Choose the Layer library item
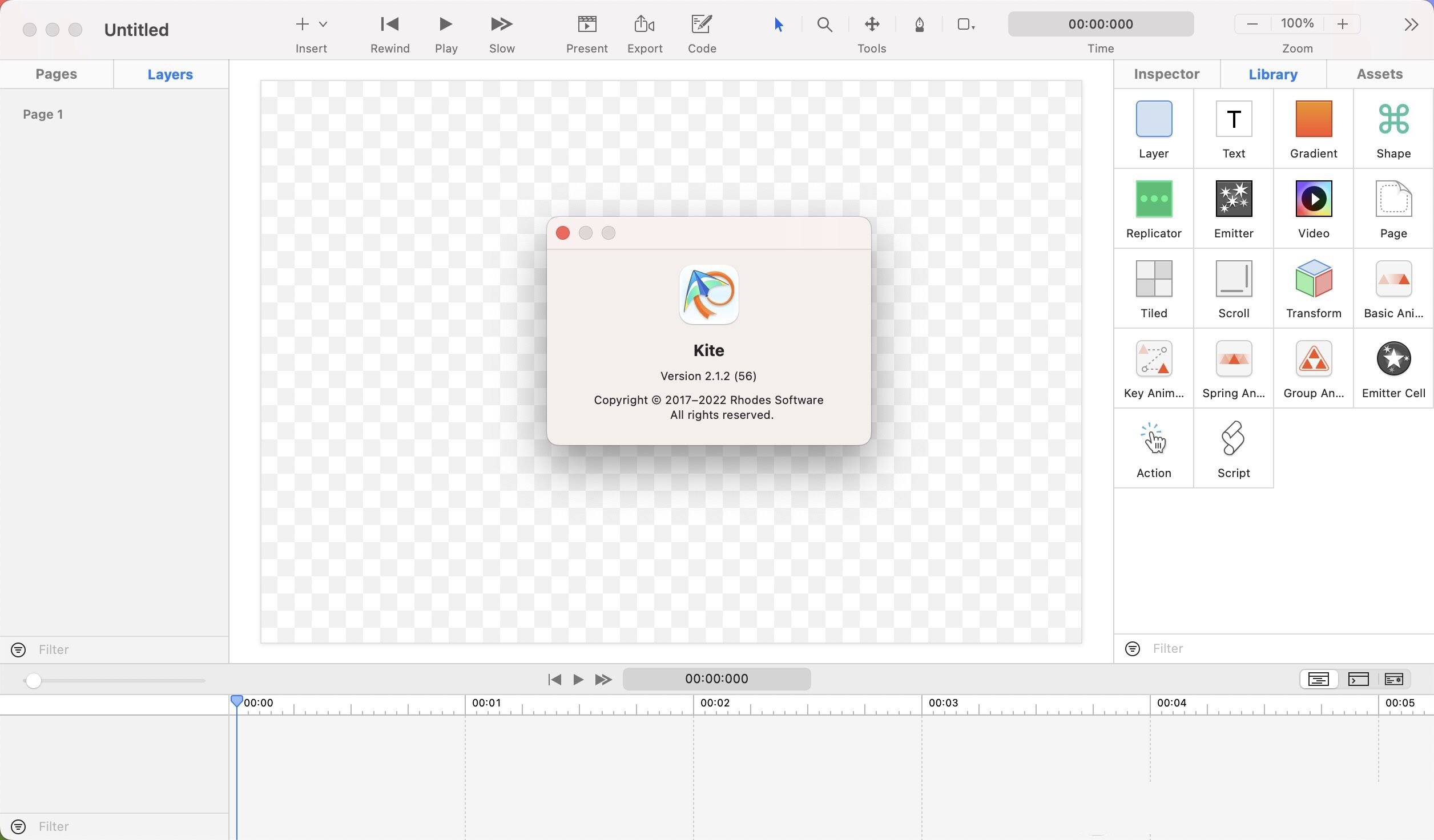 click(1154, 129)
